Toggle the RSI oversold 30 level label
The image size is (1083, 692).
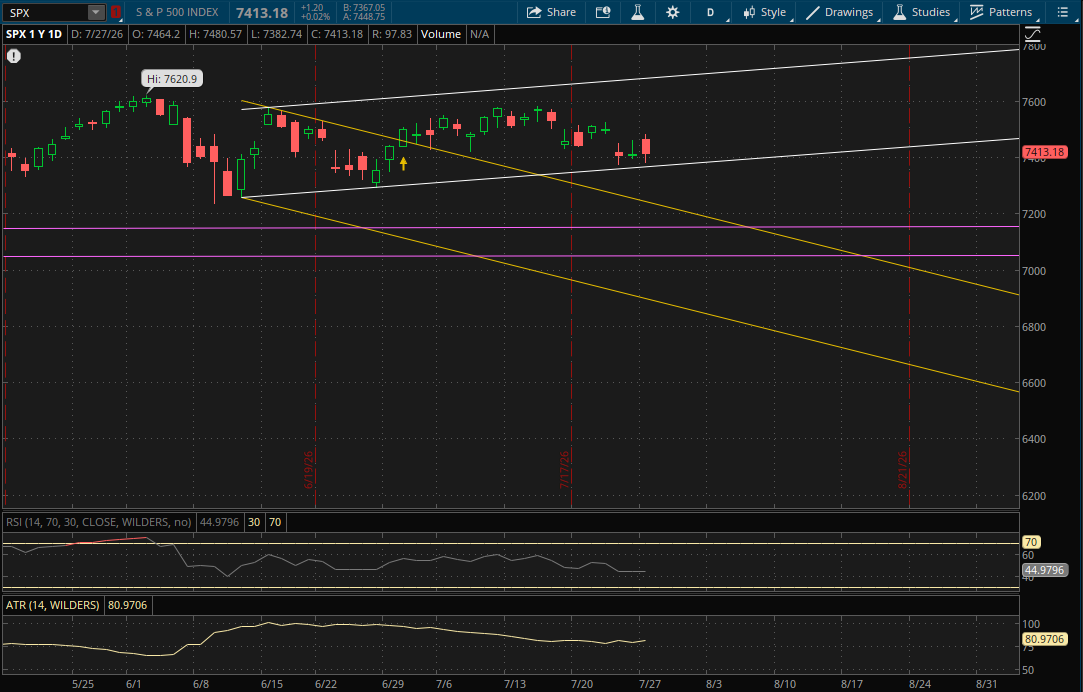pyautogui.click(x=254, y=522)
